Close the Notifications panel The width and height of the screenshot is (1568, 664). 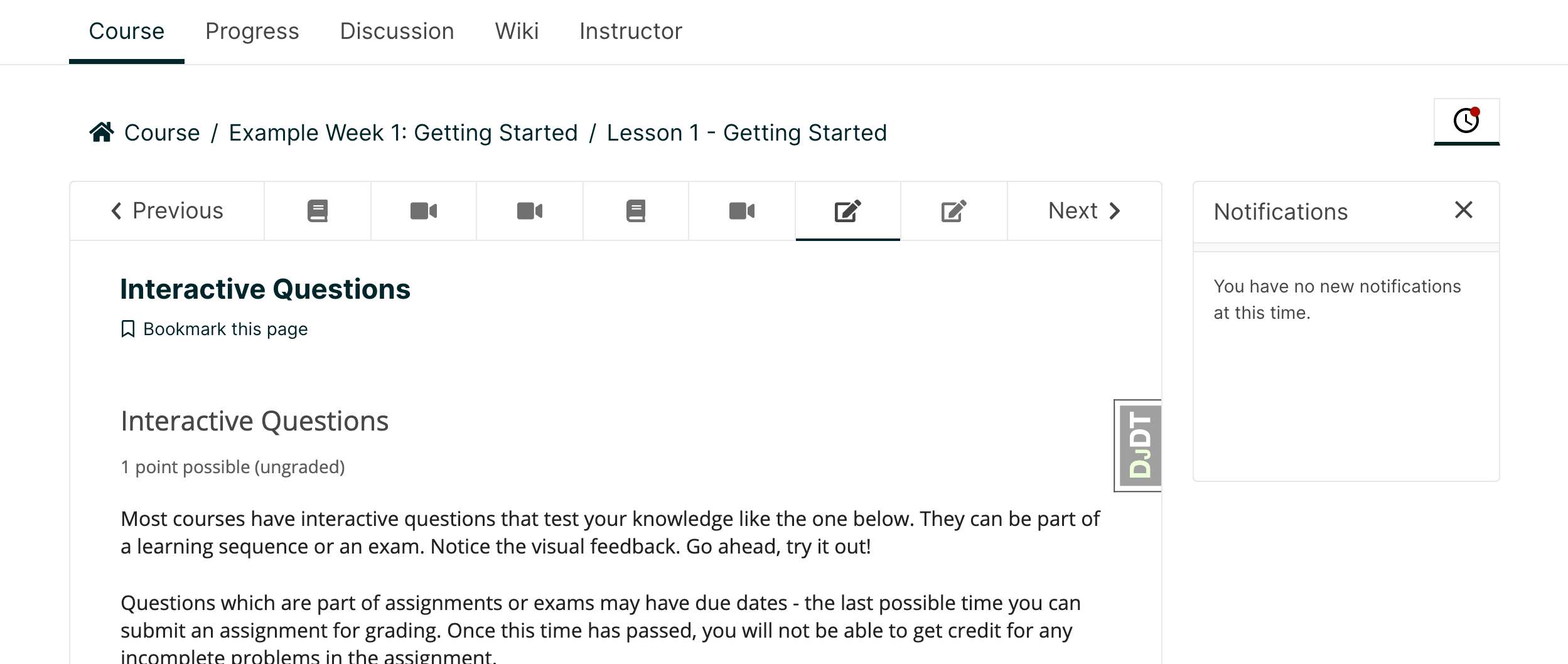[1464, 210]
